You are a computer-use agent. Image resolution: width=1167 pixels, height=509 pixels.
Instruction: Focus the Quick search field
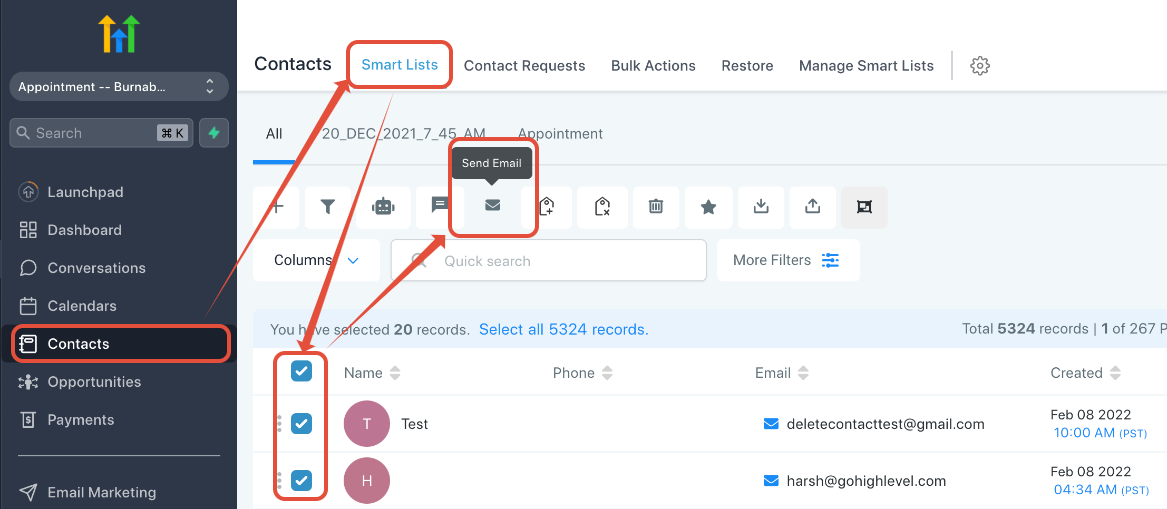pos(549,260)
